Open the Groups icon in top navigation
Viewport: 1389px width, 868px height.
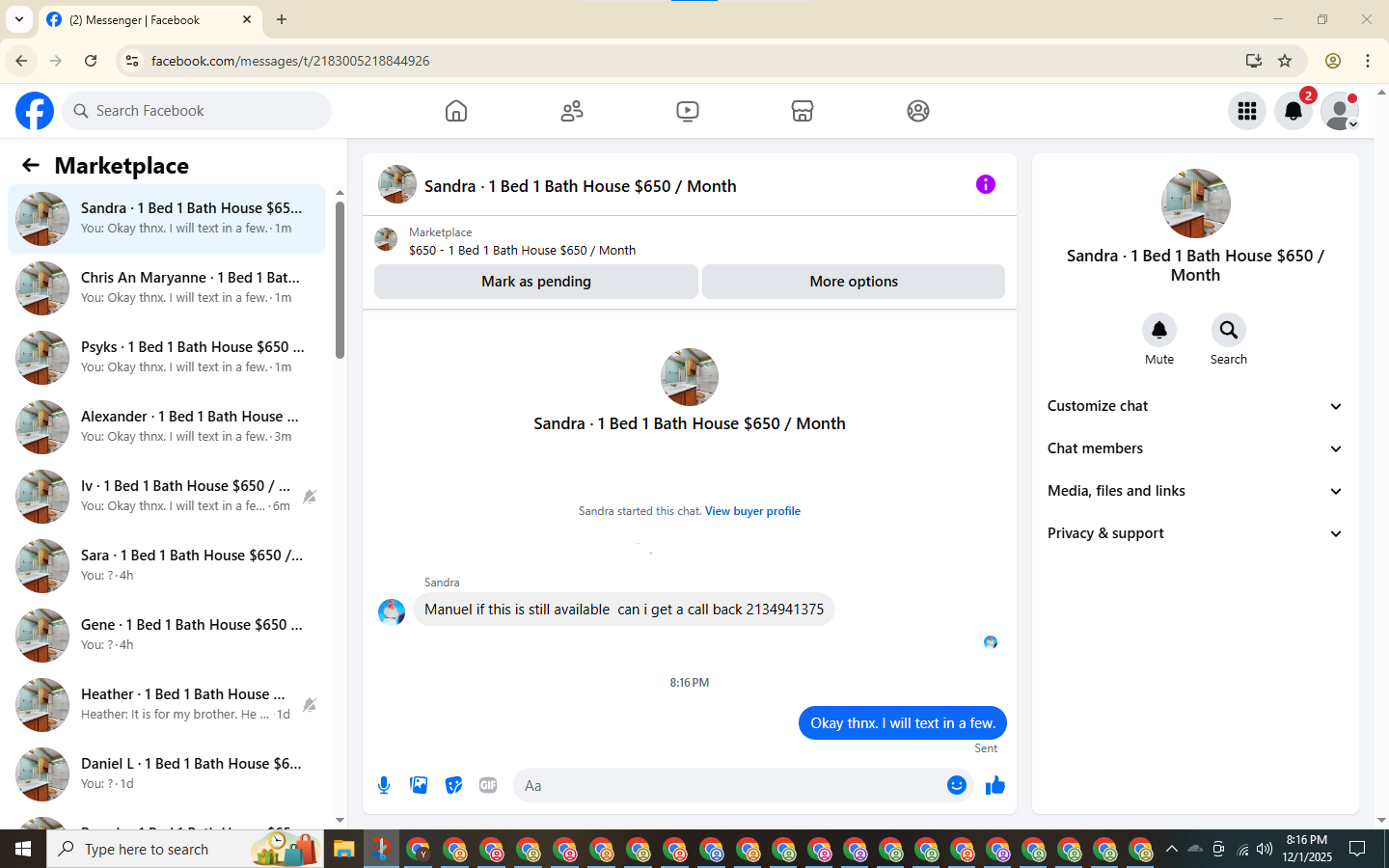pos(918,111)
